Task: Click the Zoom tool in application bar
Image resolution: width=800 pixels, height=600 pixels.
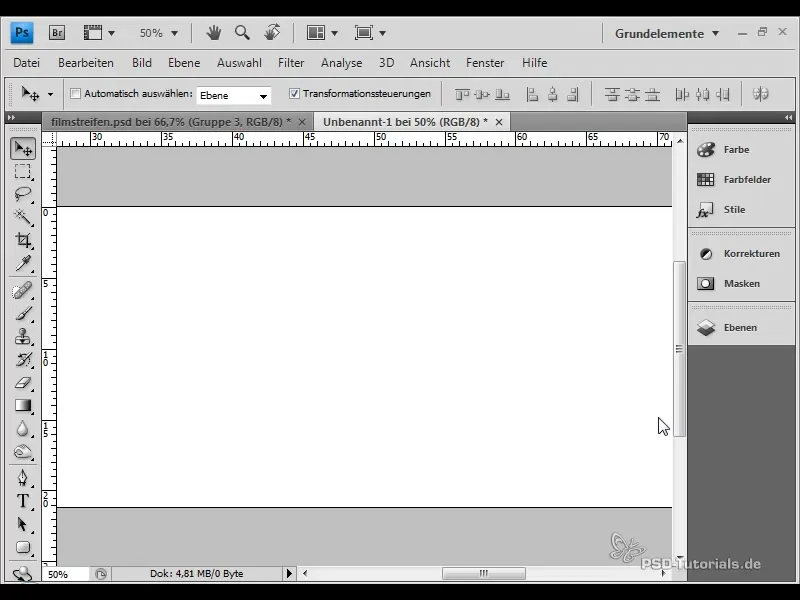Action: 242,33
